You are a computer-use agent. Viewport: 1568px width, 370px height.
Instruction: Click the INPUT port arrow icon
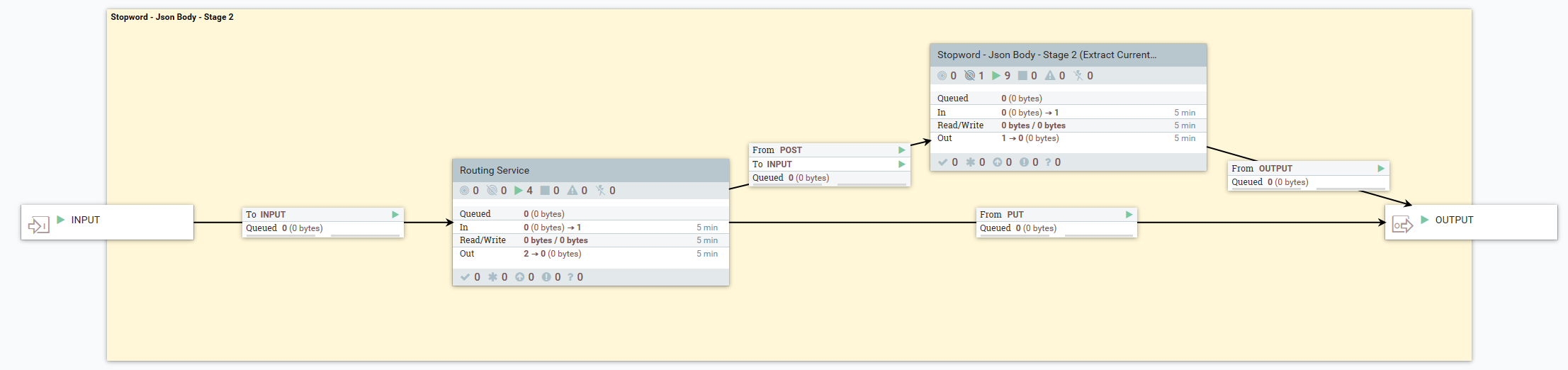pyautogui.click(x=38, y=225)
